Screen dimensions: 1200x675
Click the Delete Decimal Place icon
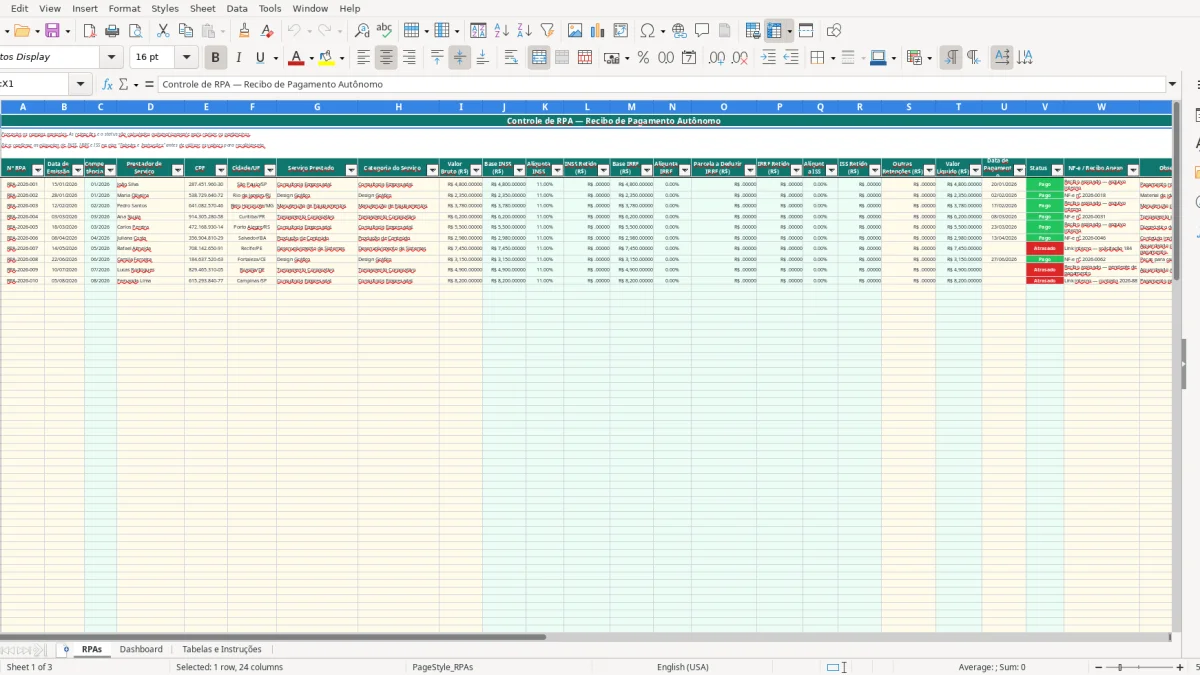741,58
